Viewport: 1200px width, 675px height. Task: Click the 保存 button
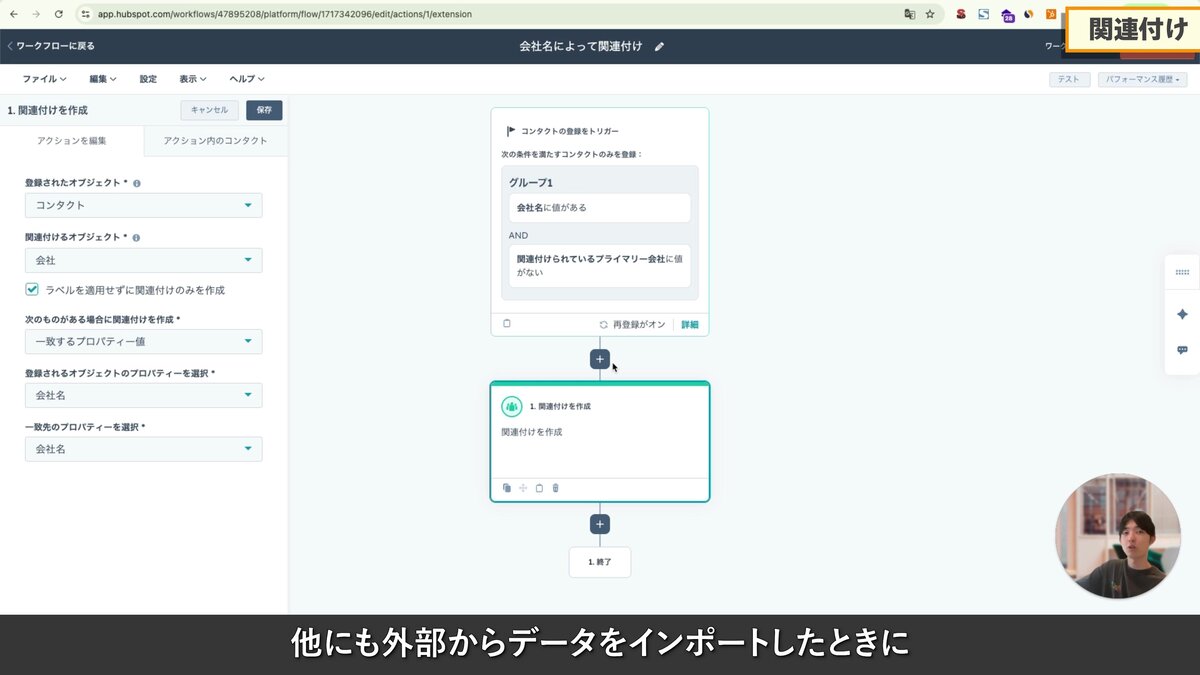click(x=263, y=110)
